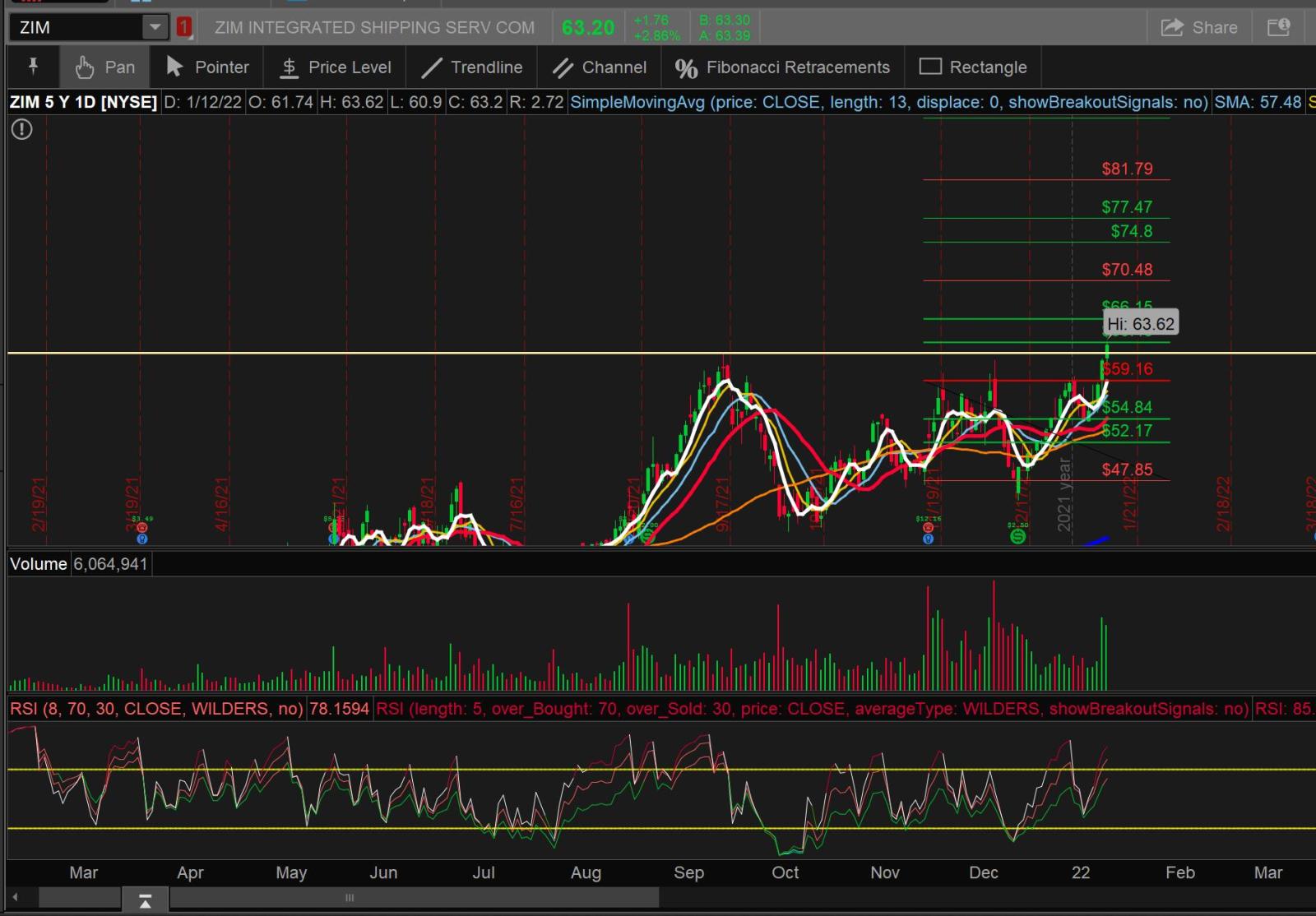Image resolution: width=1316 pixels, height=916 pixels.
Task: Click the volume value 6,064,941
Action: point(110,564)
